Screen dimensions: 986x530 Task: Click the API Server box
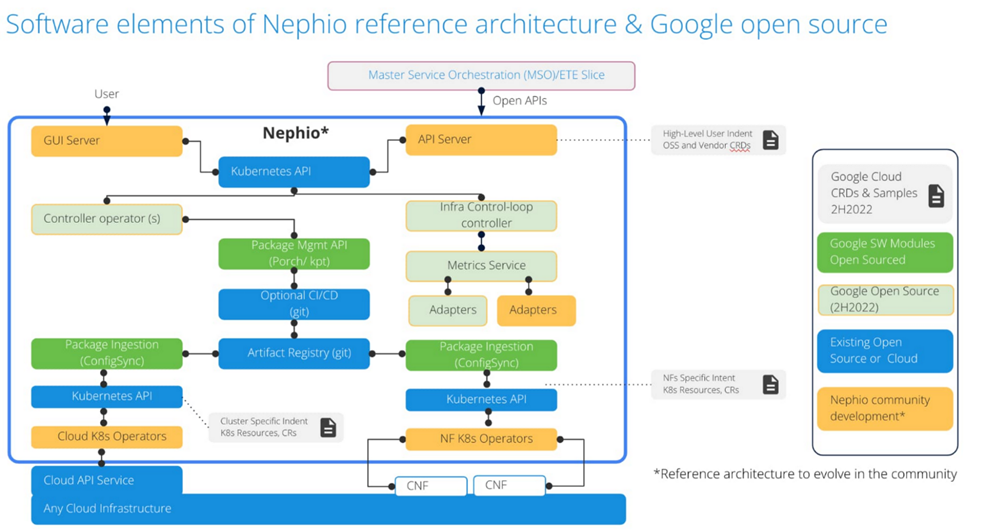(x=481, y=140)
